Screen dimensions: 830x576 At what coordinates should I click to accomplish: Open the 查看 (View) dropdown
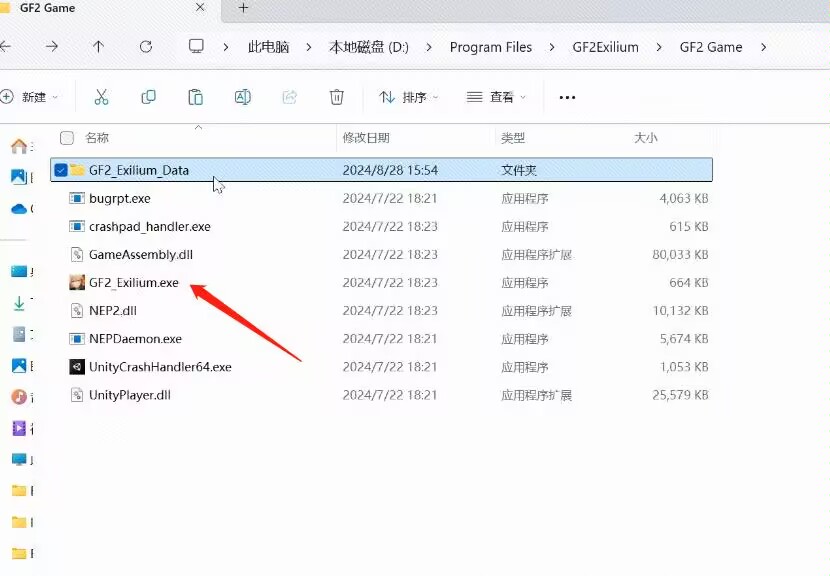[496, 97]
